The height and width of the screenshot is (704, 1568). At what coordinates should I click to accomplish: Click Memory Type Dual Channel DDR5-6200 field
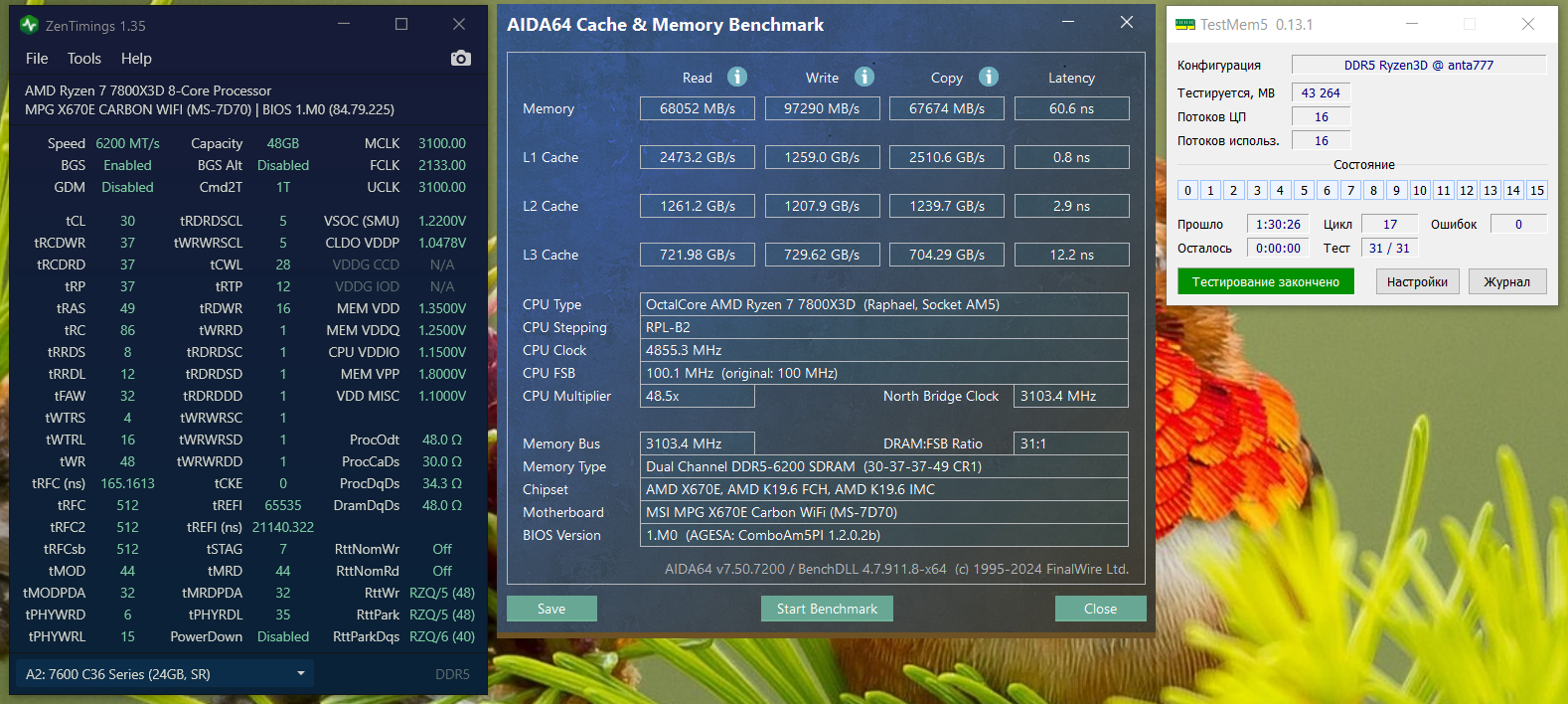(x=884, y=466)
